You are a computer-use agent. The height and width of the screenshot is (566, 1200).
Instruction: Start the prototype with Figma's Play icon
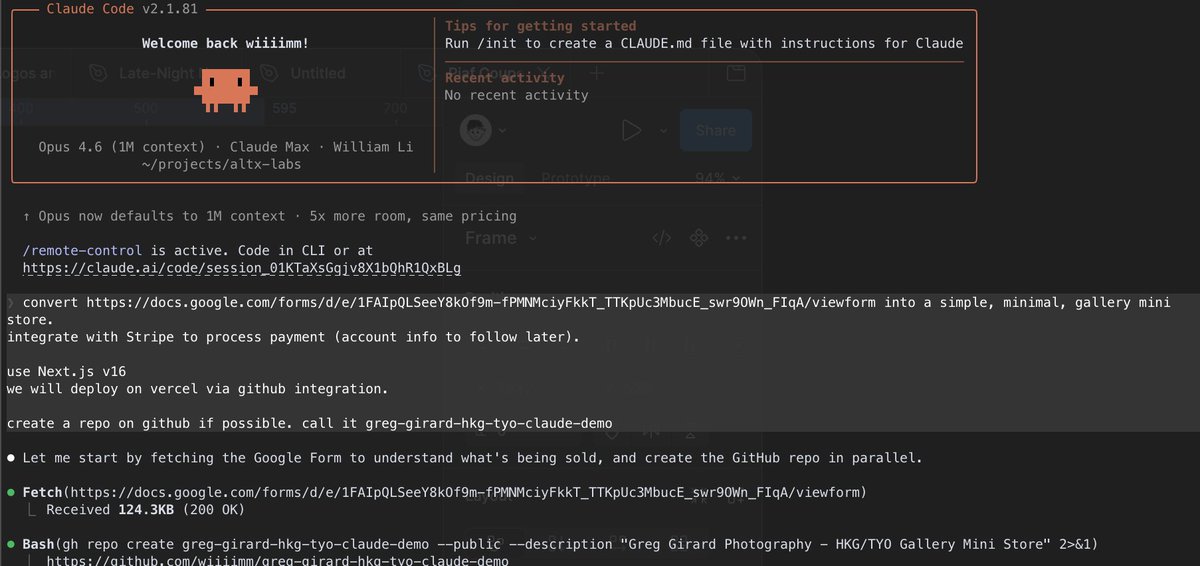[631, 130]
